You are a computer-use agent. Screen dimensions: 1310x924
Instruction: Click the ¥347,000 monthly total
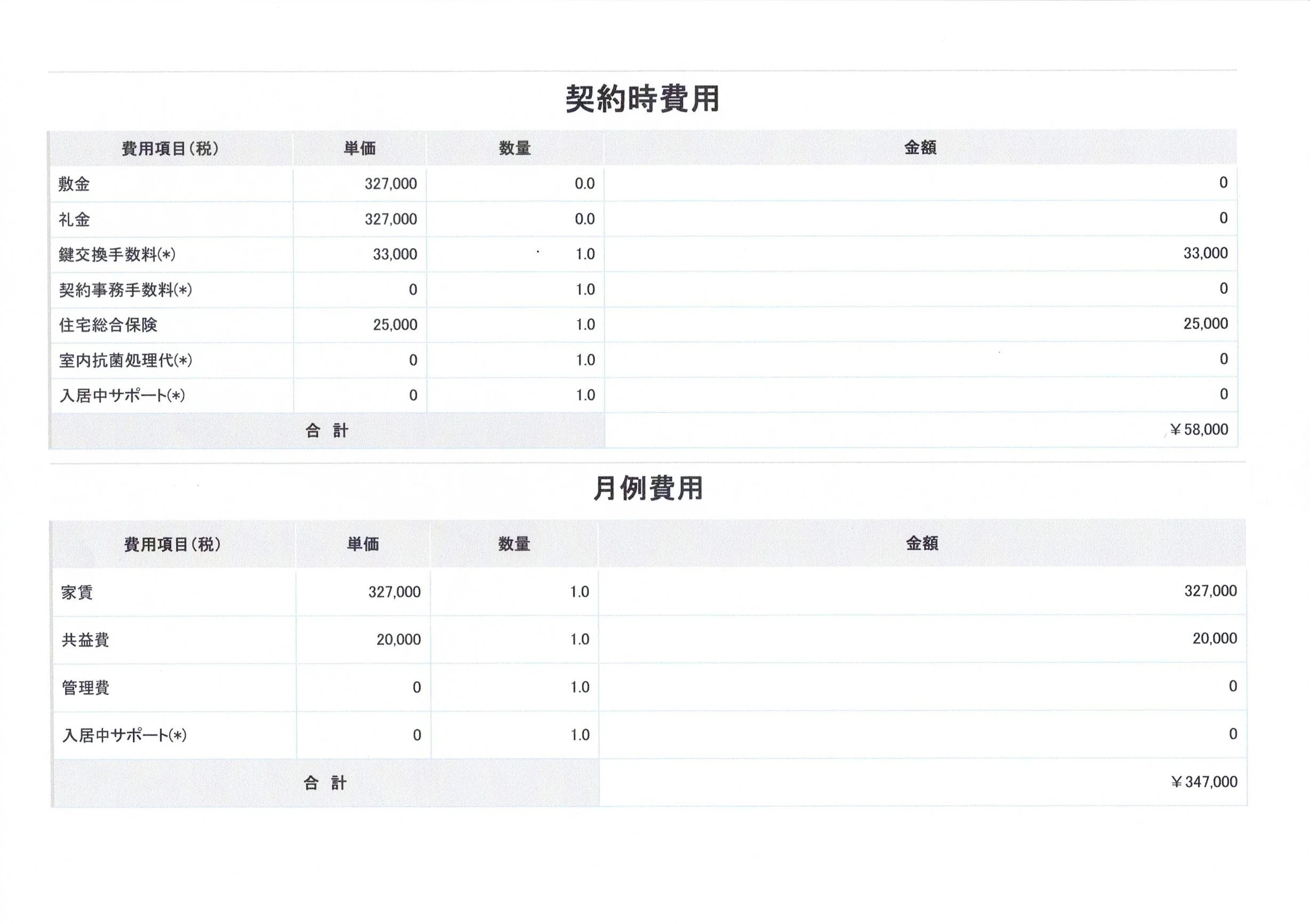[x=1203, y=782]
